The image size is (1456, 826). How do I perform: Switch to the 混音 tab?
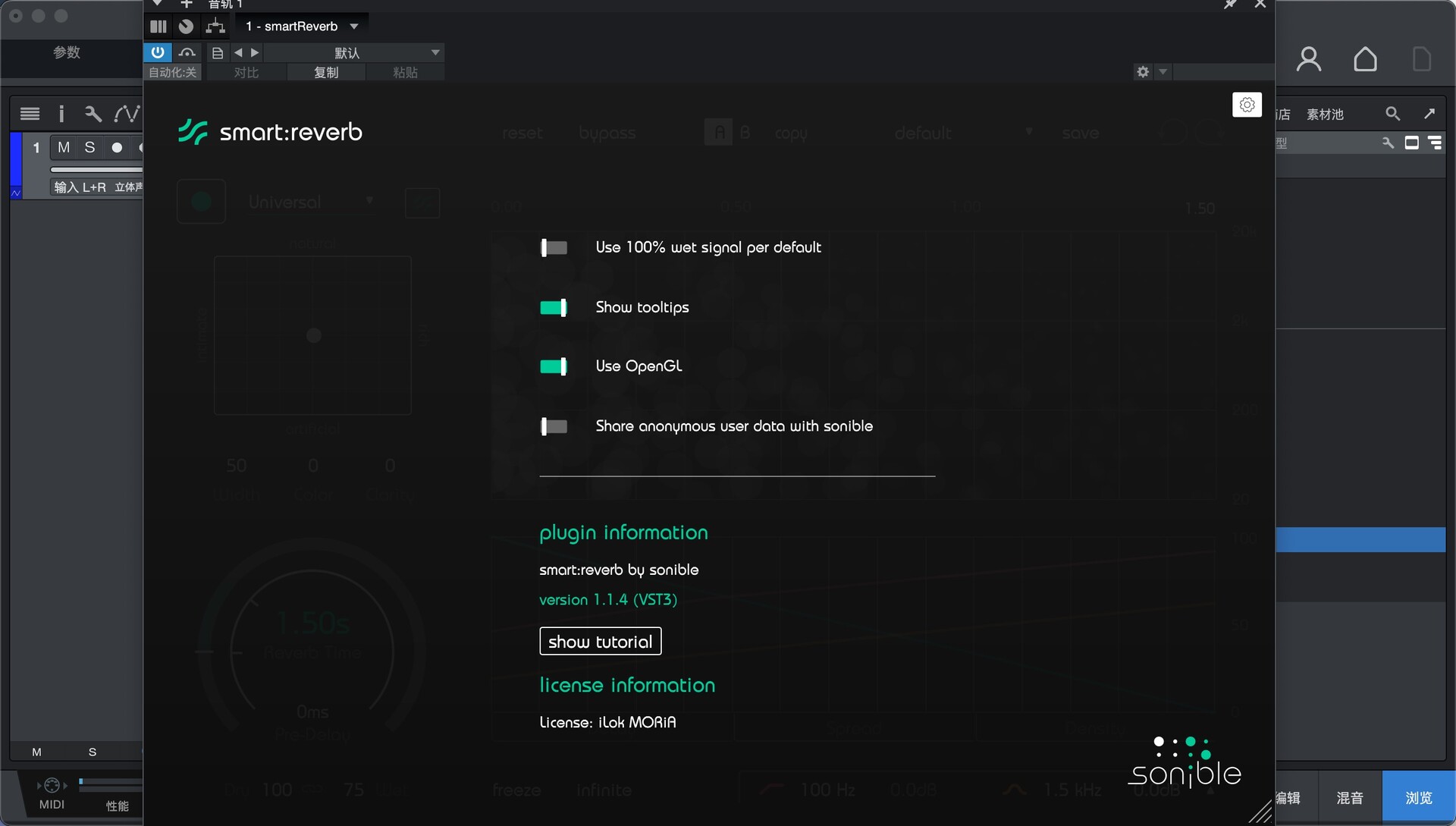point(1349,798)
